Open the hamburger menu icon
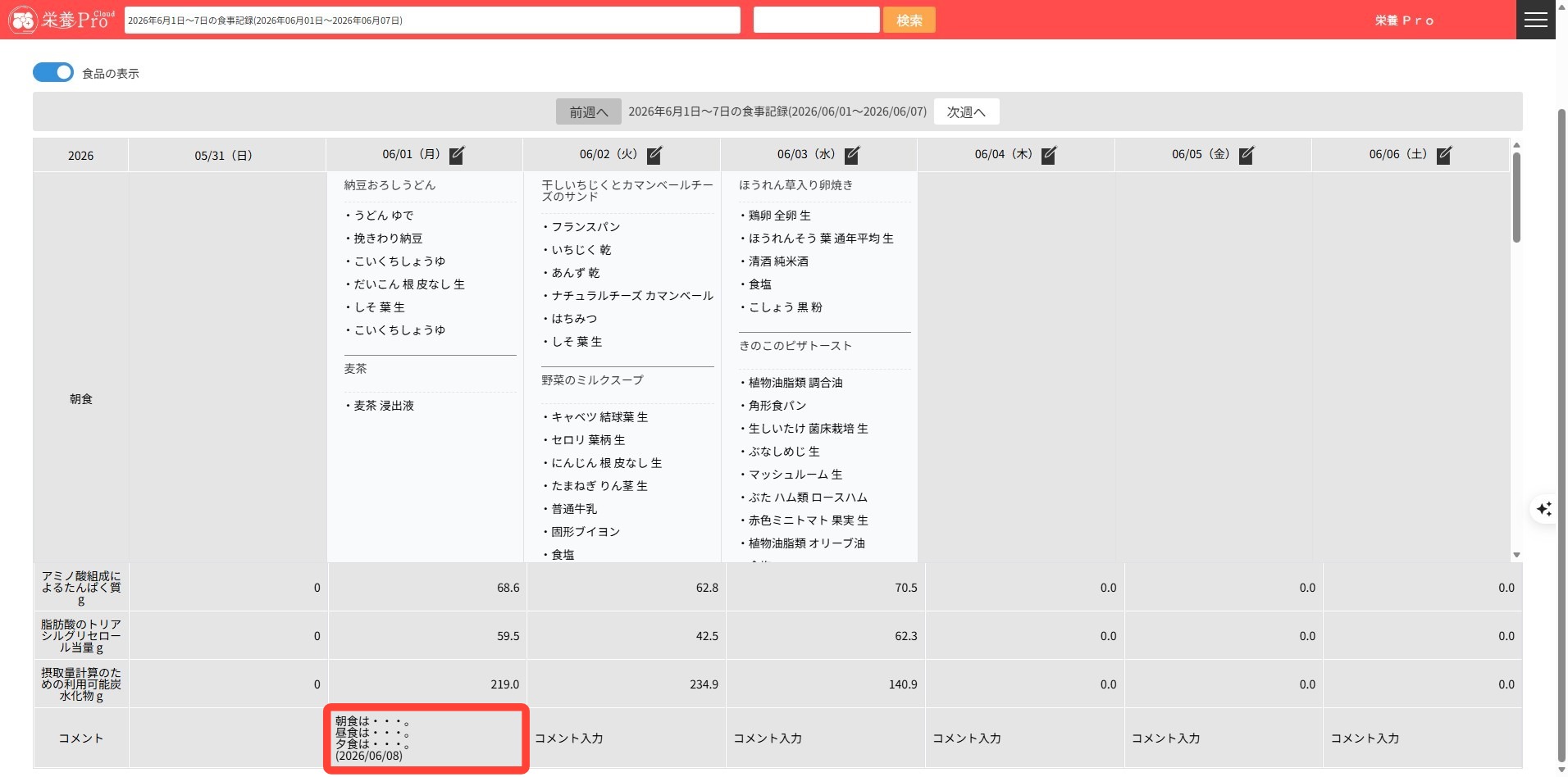This screenshot has height=777, width=1568. [x=1535, y=20]
